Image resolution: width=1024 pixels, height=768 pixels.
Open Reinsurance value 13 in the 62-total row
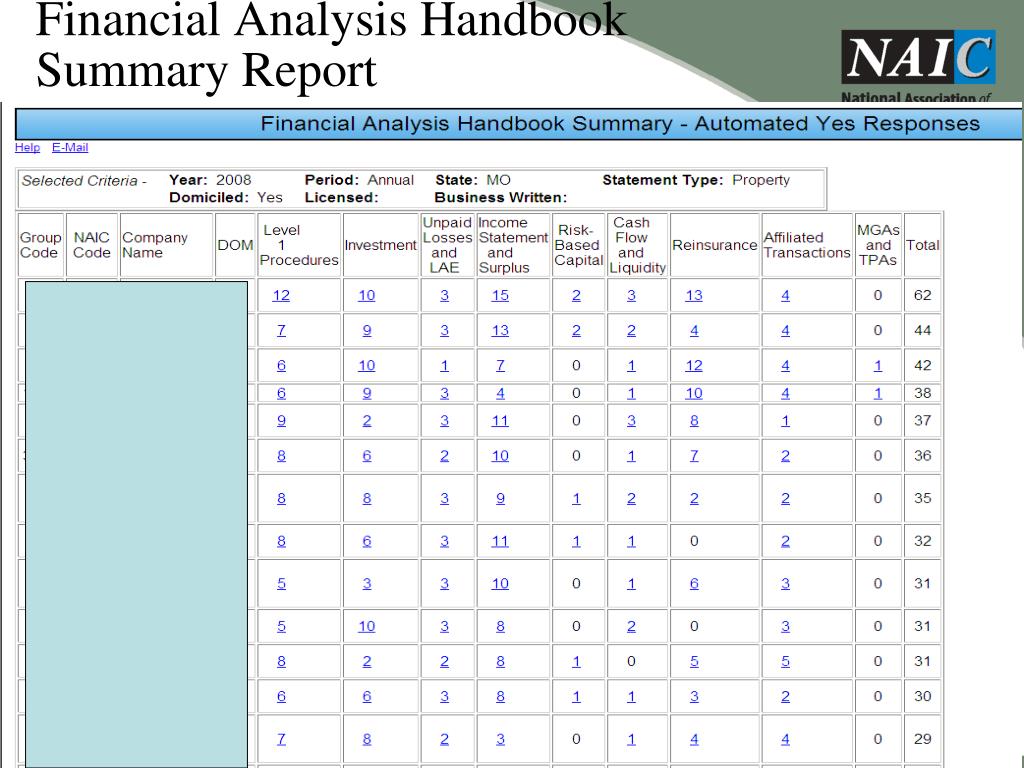694,295
